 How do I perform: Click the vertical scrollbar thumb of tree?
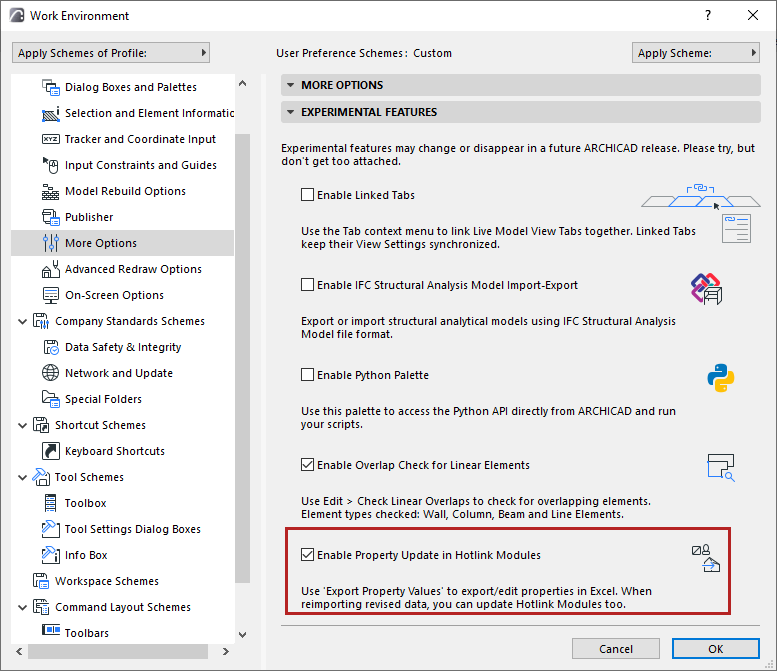click(x=242, y=358)
